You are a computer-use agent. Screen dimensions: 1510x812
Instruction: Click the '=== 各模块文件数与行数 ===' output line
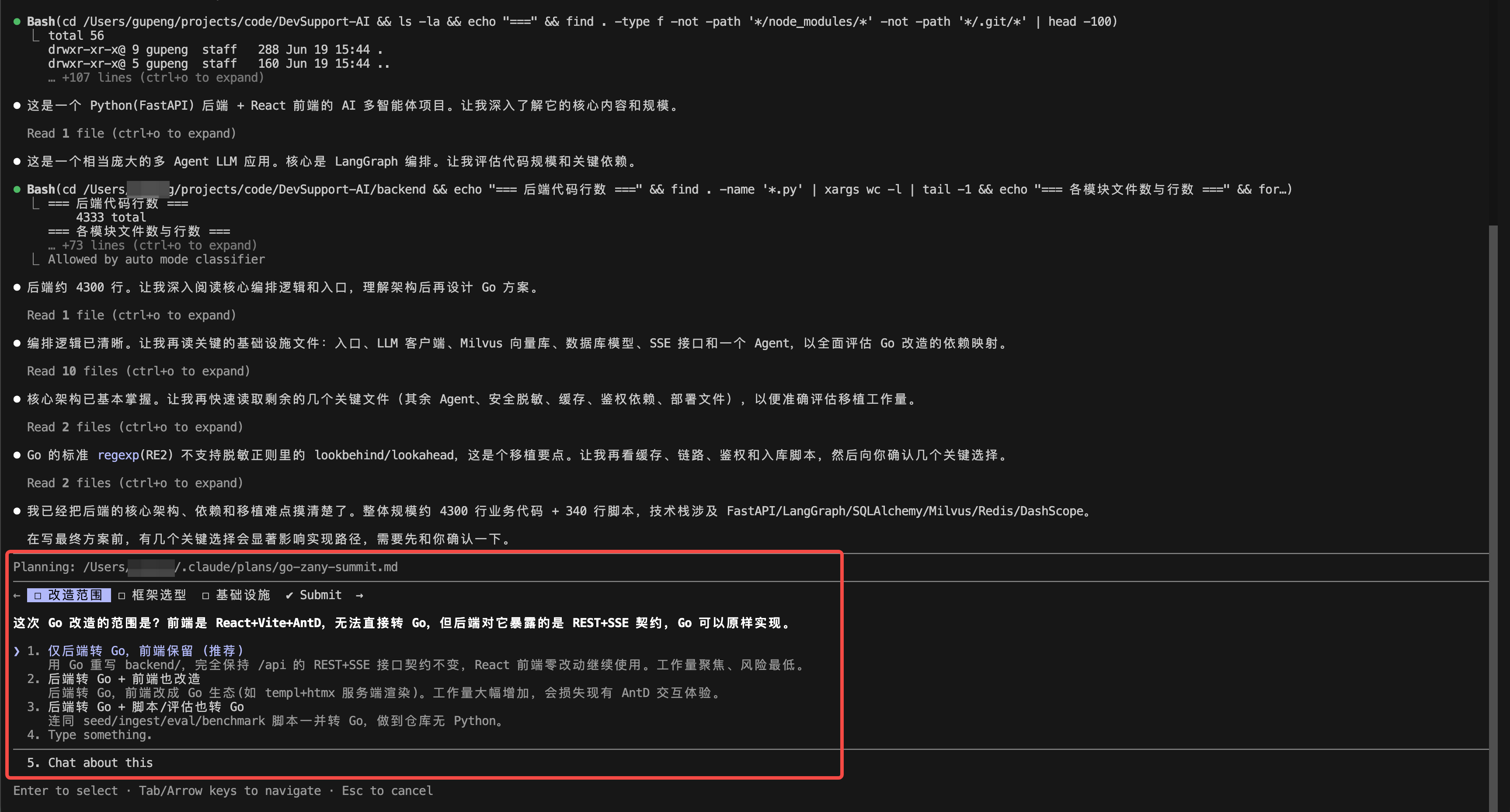pyautogui.click(x=139, y=232)
